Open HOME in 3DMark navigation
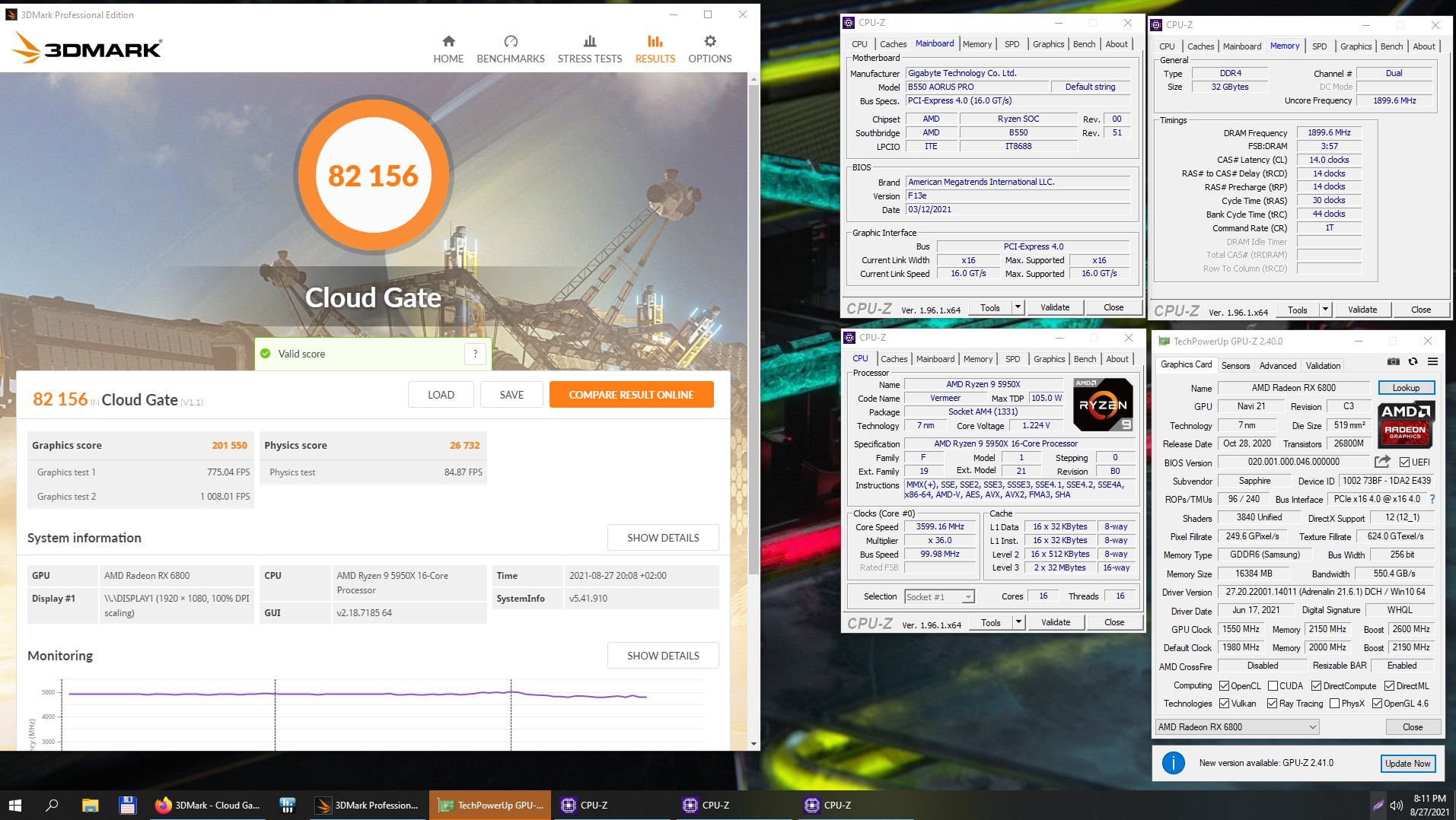Viewport: 1456px width, 820px height. 448,49
